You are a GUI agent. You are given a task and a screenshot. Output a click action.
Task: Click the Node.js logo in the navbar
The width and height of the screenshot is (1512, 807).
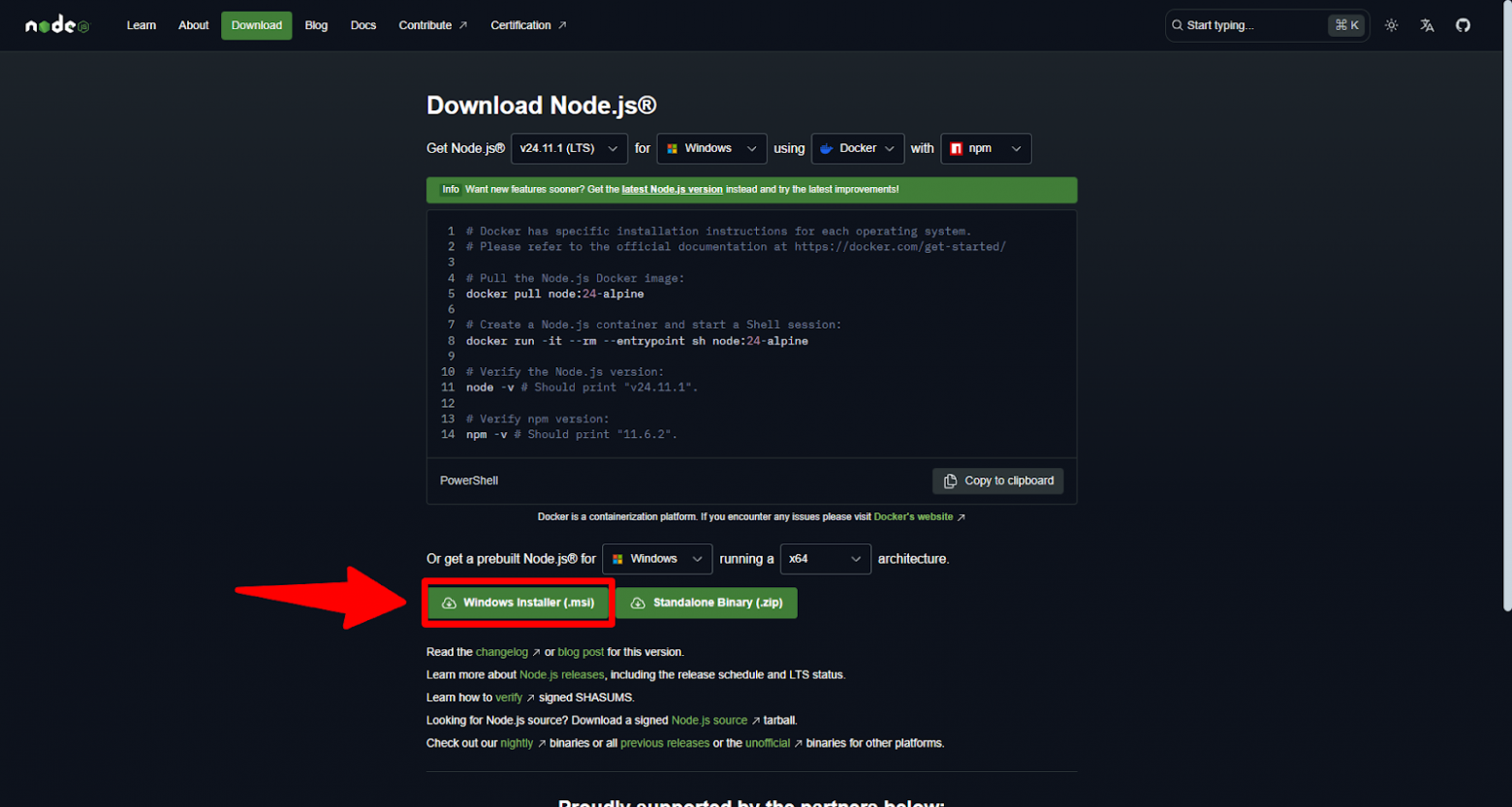(55, 25)
